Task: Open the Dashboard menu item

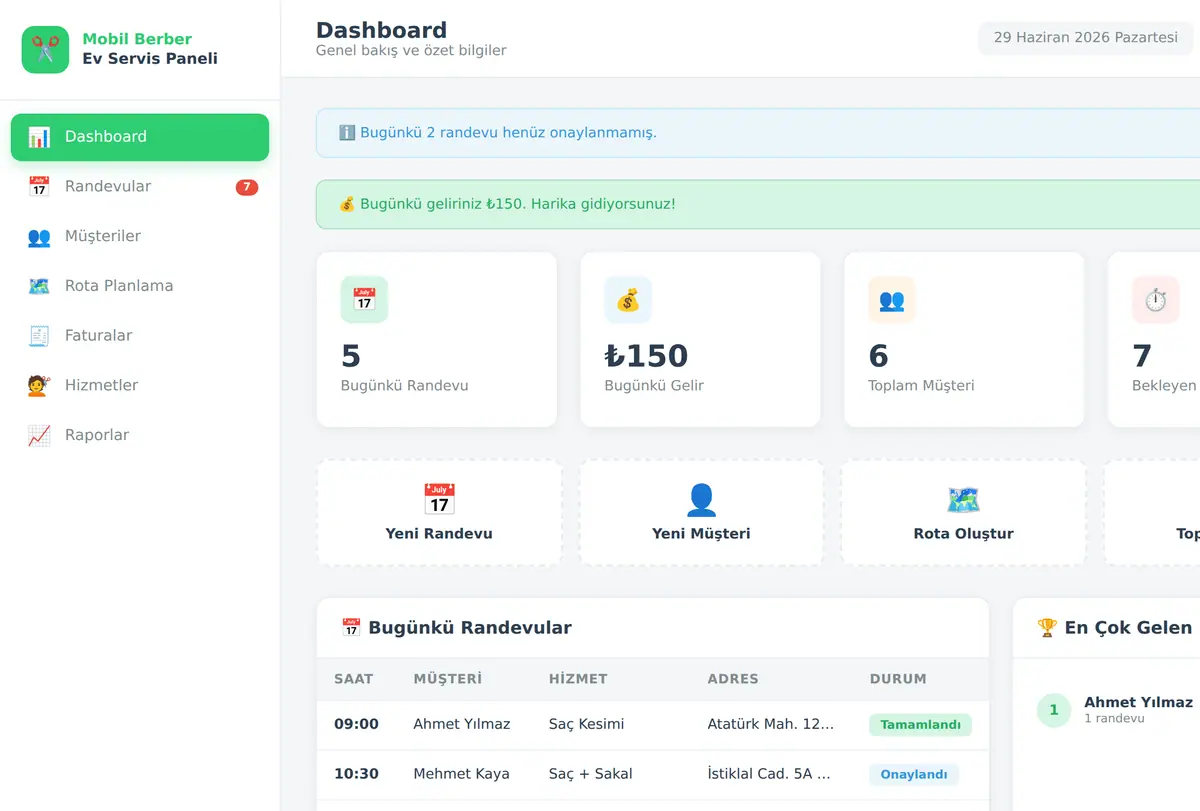Action: (x=140, y=137)
